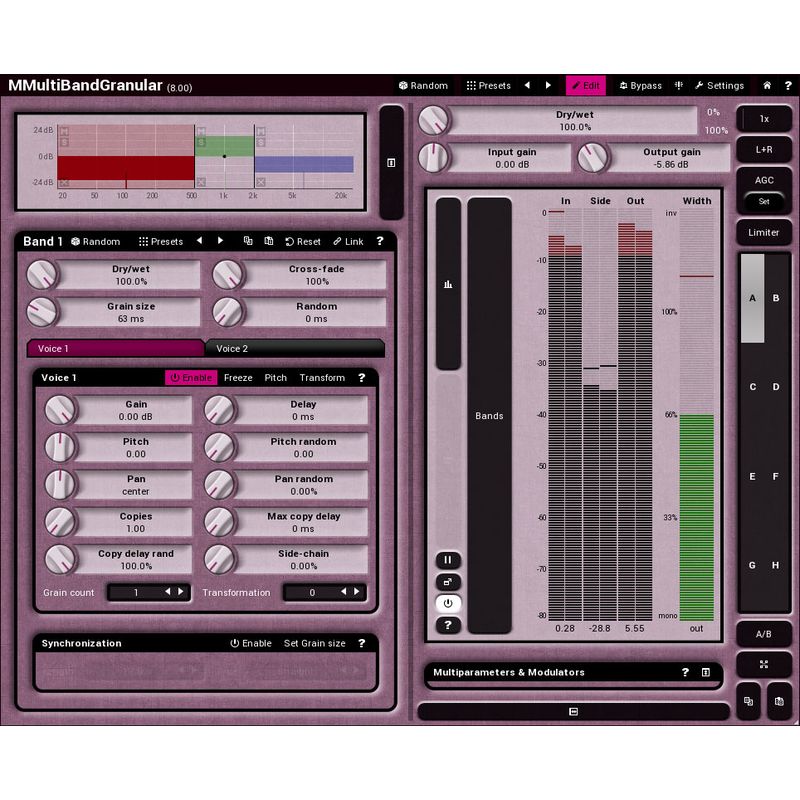The image size is (800, 800).
Task: Open the Voice 1 Pitch options
Action: [x=276, y=378]
